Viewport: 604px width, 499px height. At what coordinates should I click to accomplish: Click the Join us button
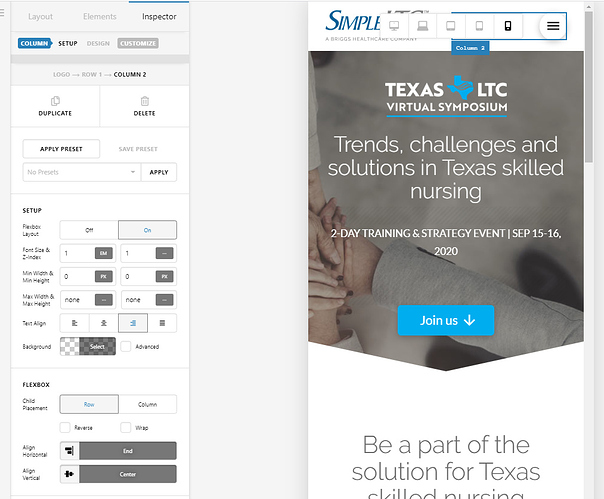[446, 320]
